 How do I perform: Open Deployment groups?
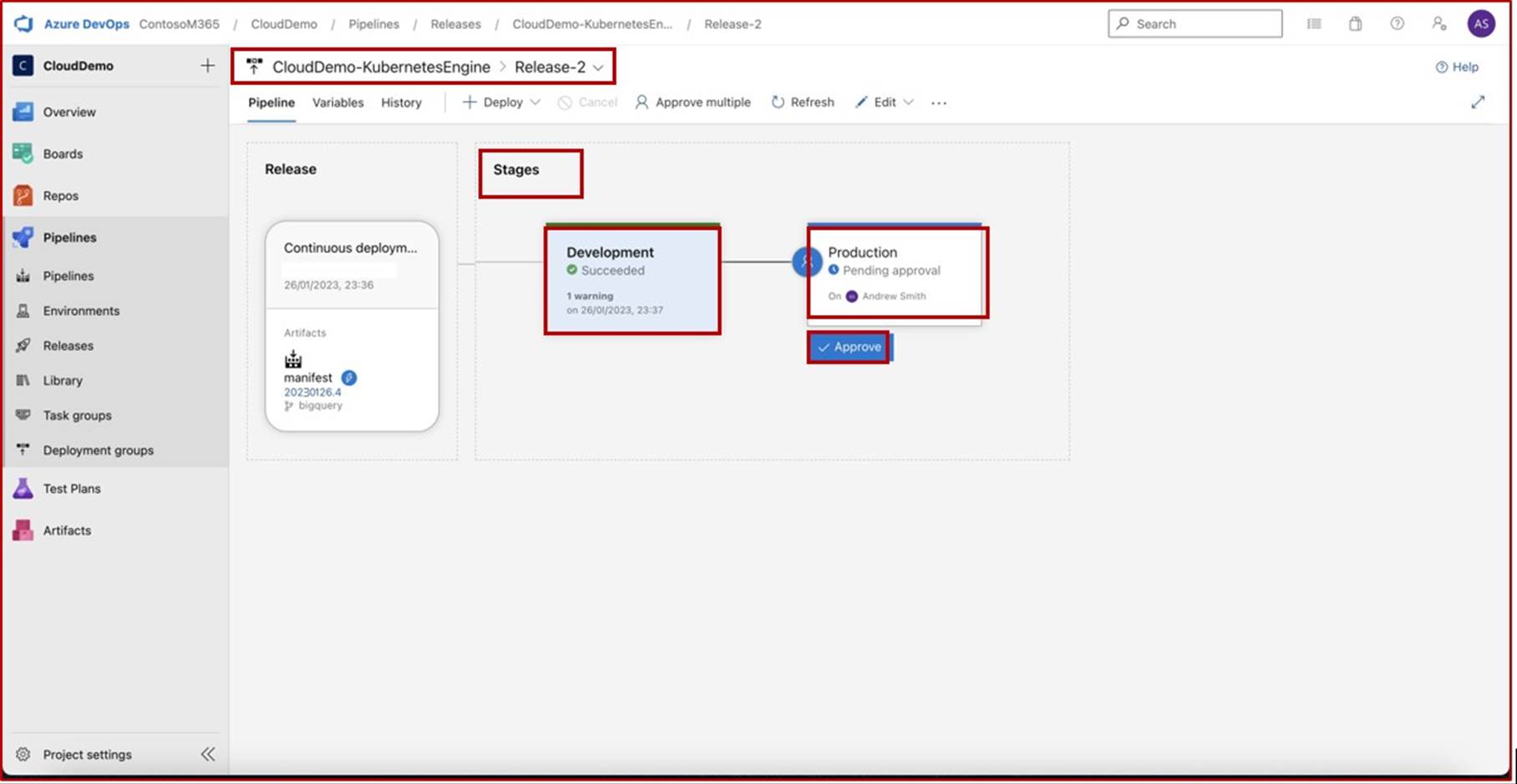[x=98, y=450]
